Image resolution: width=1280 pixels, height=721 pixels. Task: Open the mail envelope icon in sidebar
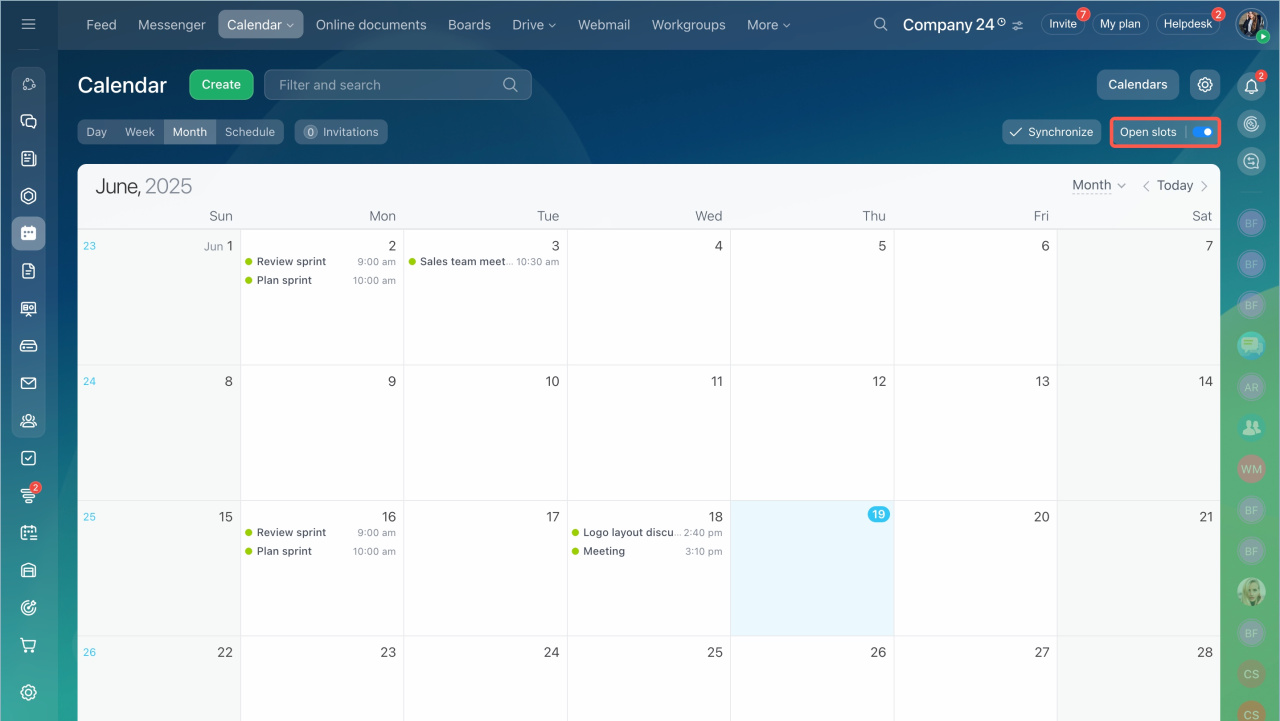[x=28, y=383]
